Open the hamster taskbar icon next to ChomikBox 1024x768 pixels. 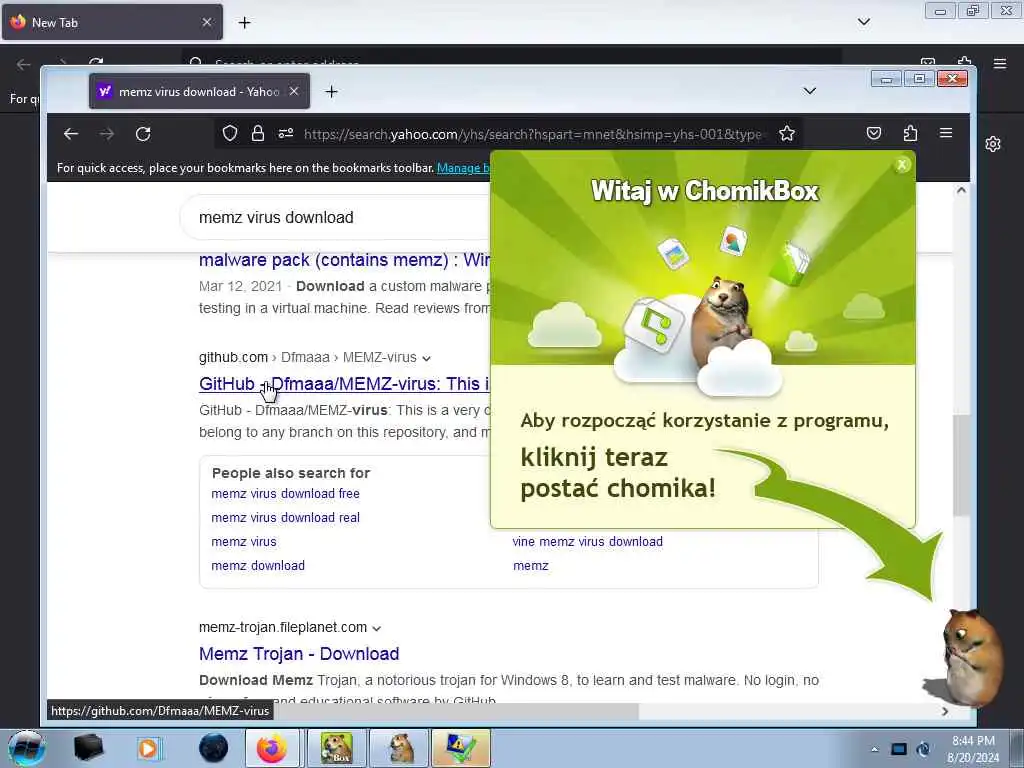coord(399,748)
